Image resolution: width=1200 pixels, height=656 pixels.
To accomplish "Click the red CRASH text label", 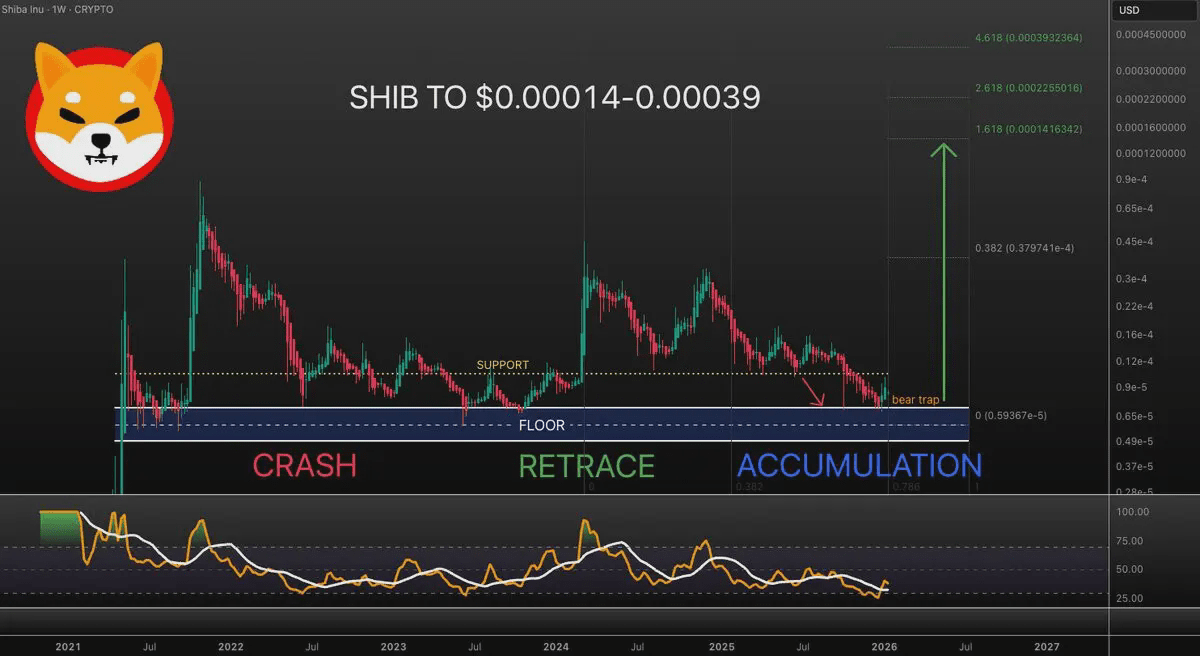I will [304, 465].
